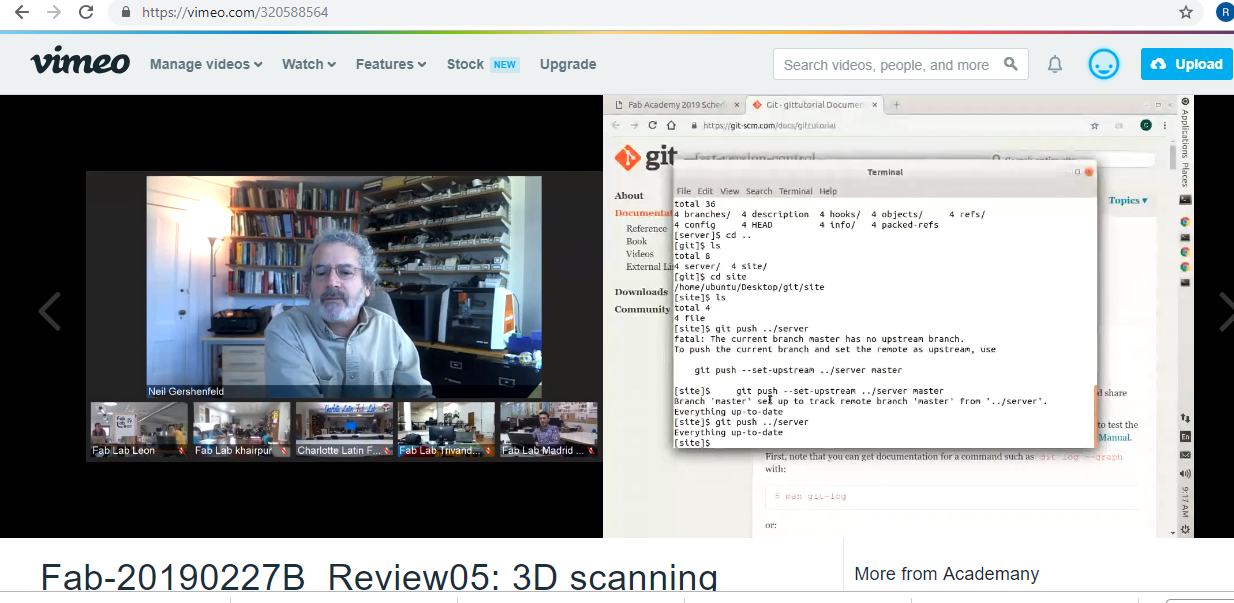Expand the Features menu
Viewport: 1234px width, 603px height.
[391, 64]
